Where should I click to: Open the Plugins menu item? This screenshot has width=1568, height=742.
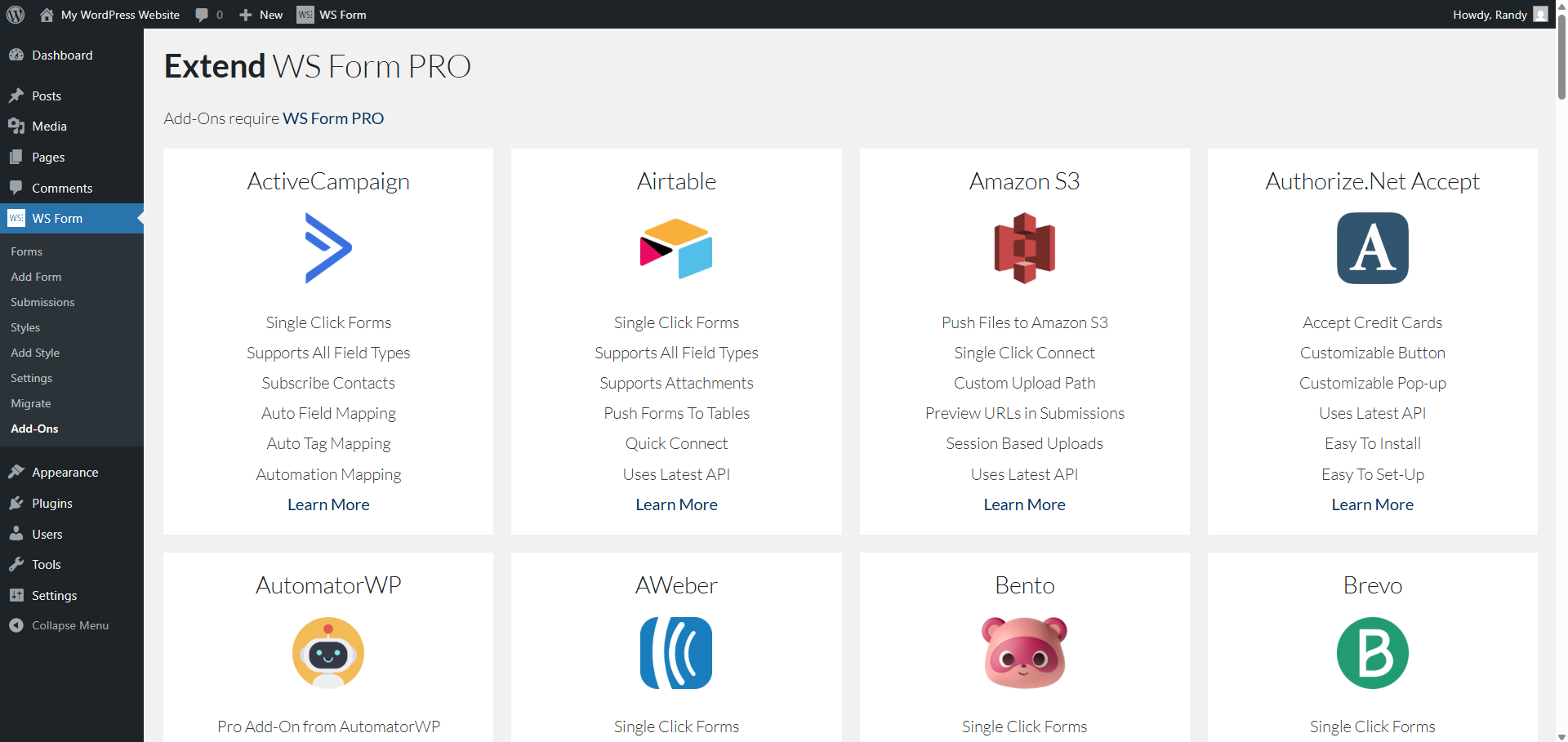pyautogui.click(x=52, y=504)
